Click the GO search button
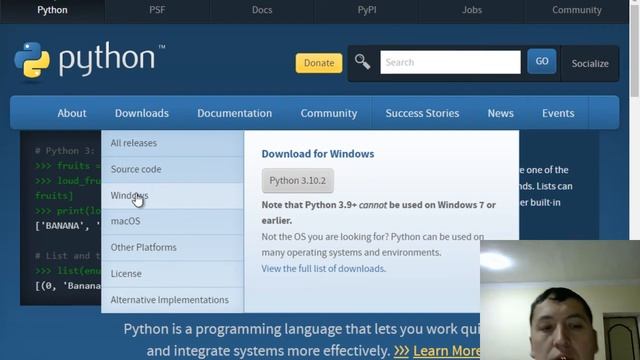 coord(542,61)
